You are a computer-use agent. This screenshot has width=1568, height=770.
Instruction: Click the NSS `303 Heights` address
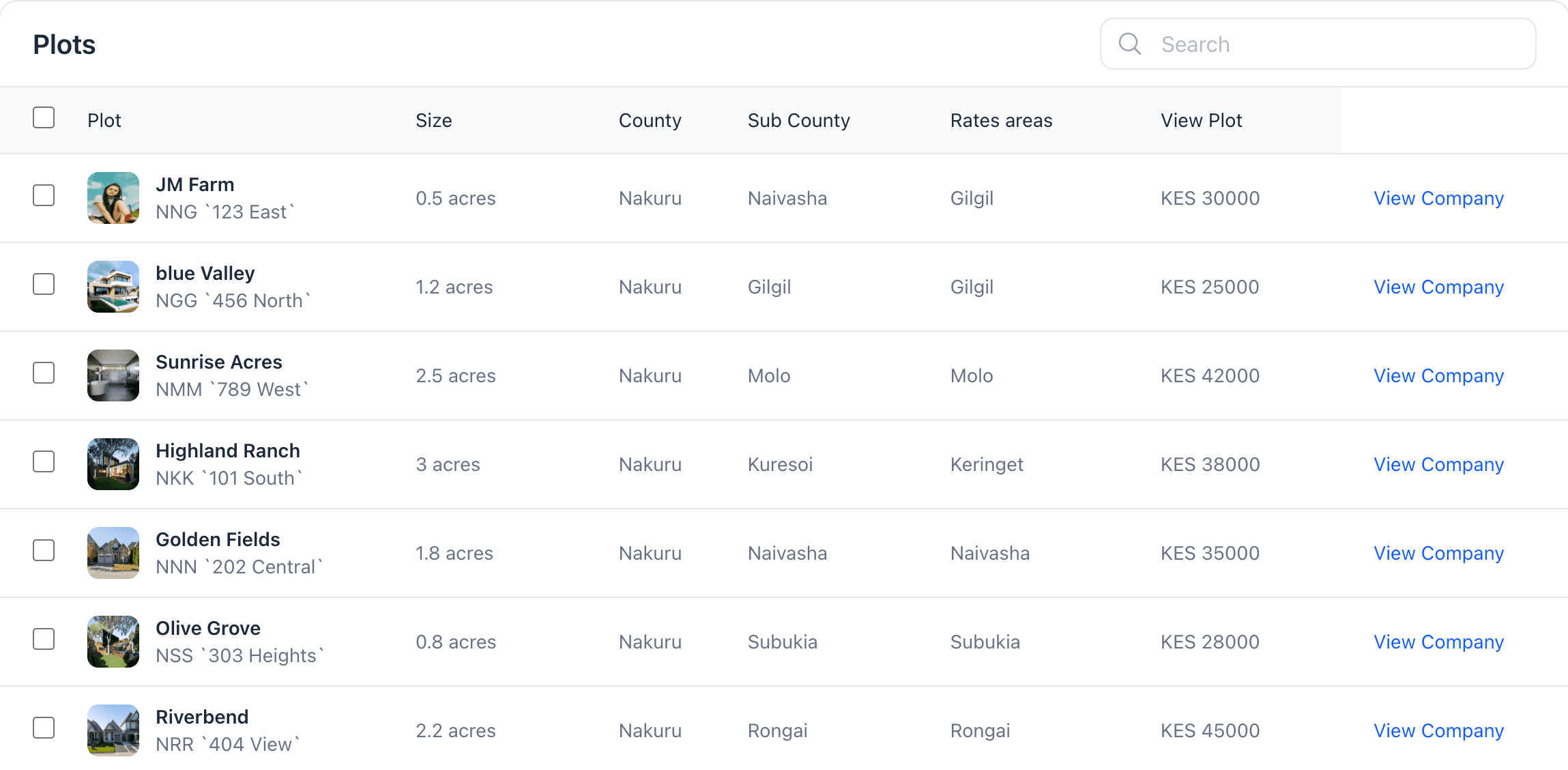click(x=240, y=656)
